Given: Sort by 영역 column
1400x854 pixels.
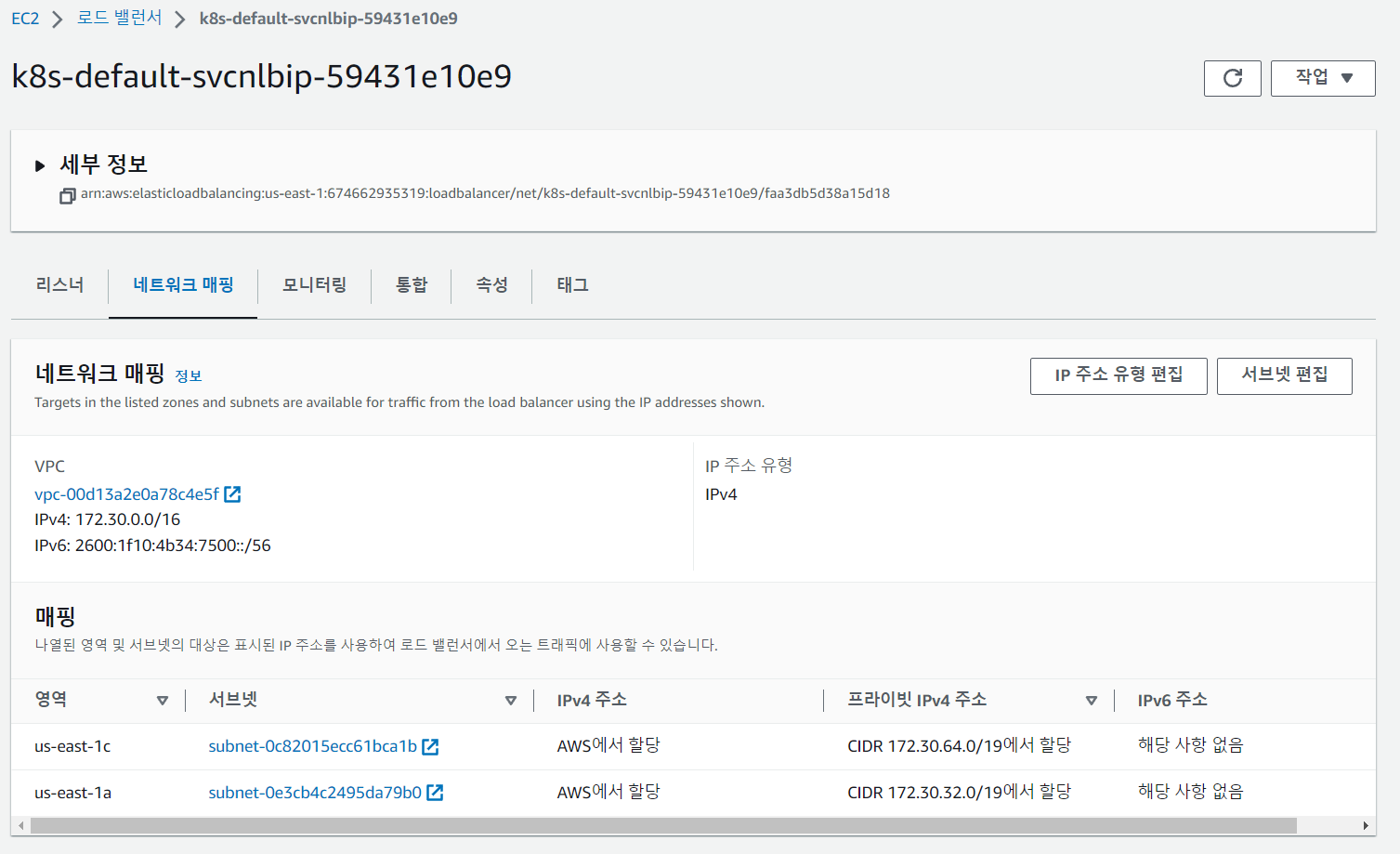Looking at the screenshot, I should pos(163,701).
